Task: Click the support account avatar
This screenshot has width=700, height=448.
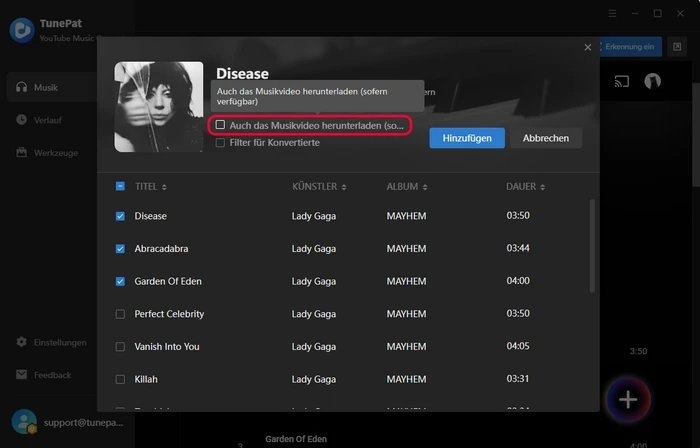Action: coord(24,422)
